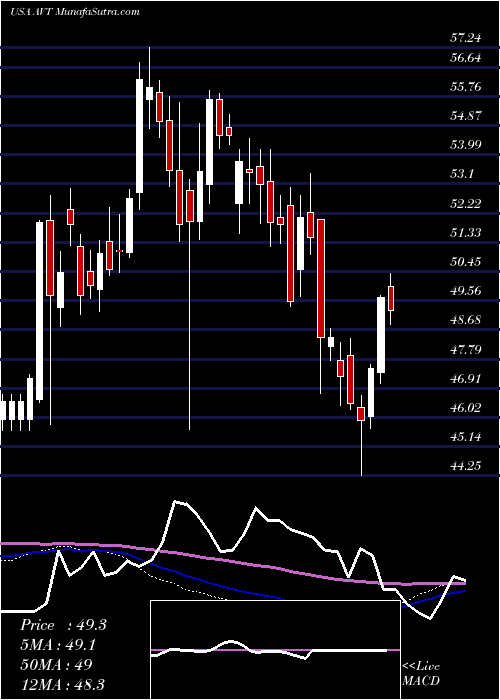
Task: Click the 48.68 price axis label
Action: click(x=466, y=321)
